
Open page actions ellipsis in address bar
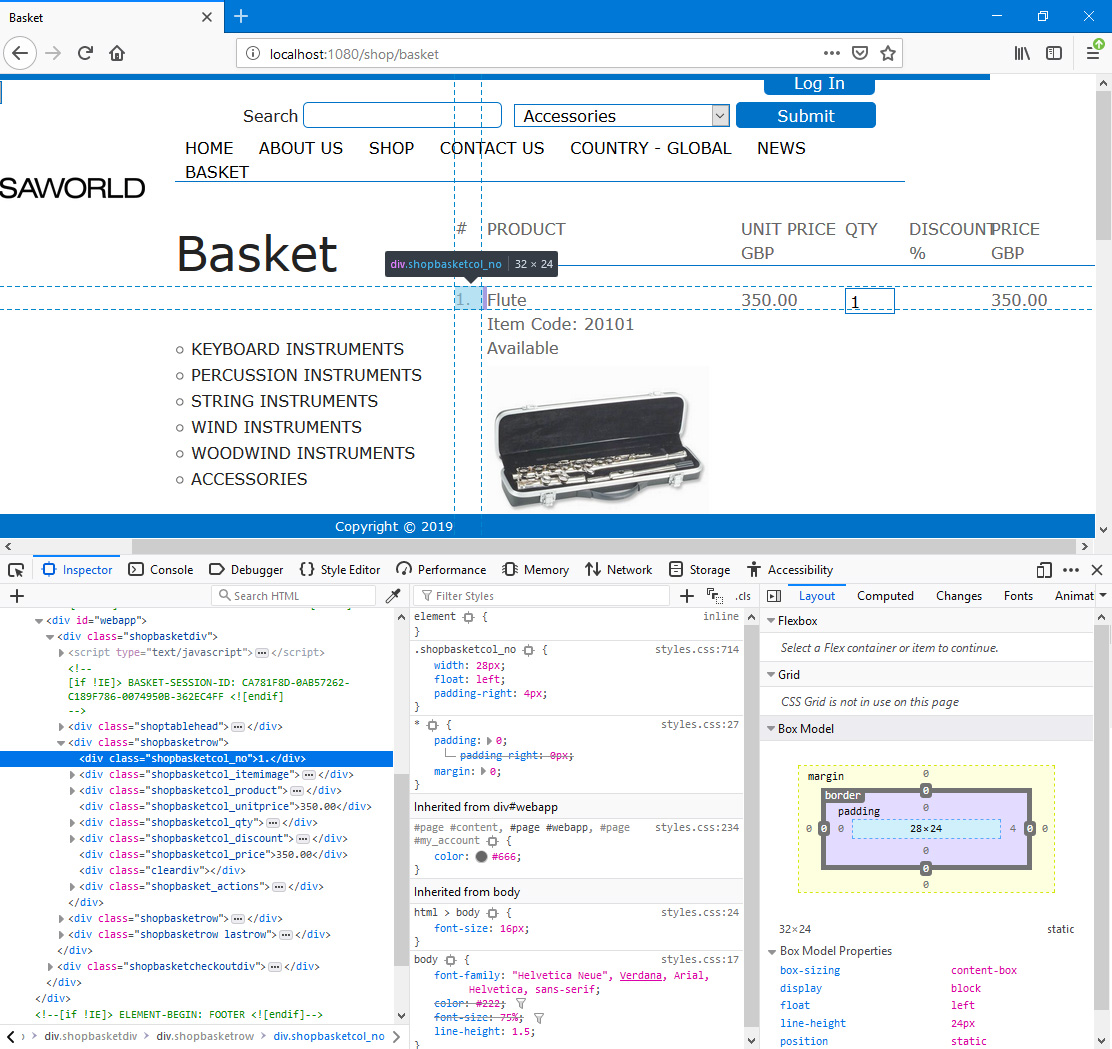[832, 53]
